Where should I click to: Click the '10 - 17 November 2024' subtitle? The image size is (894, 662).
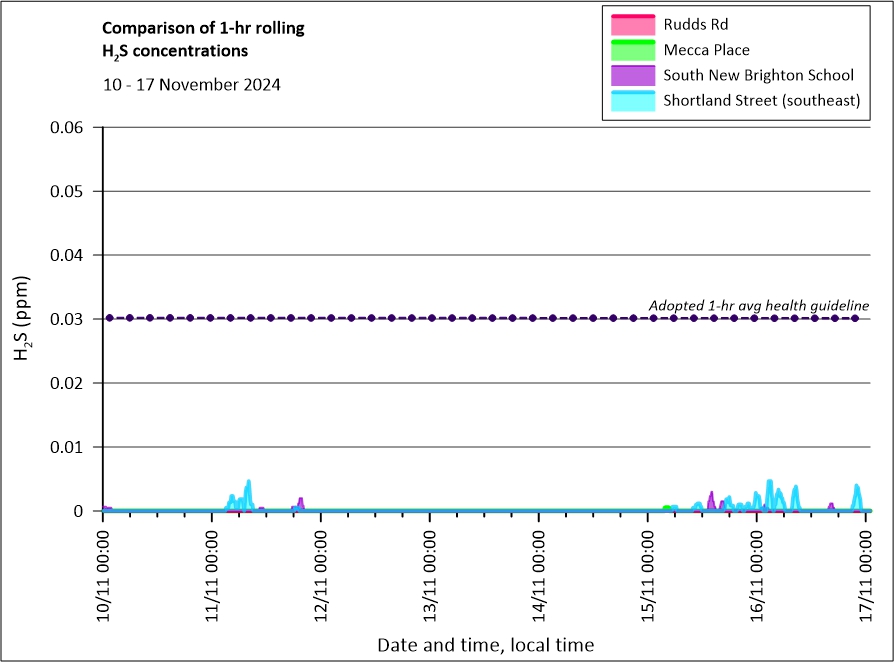click(x=192, y=85)
